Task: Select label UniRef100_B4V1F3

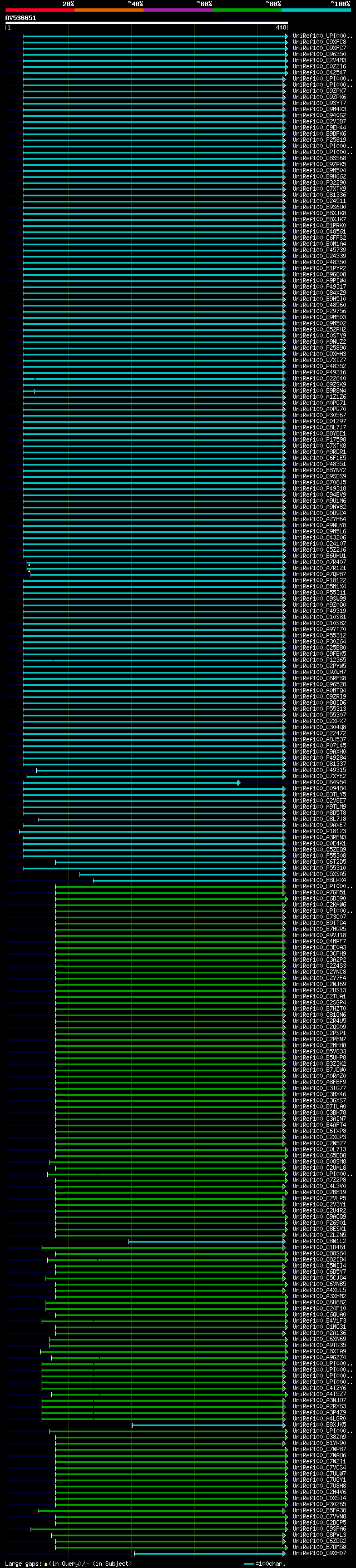Action: click(x=319, y=1321)
